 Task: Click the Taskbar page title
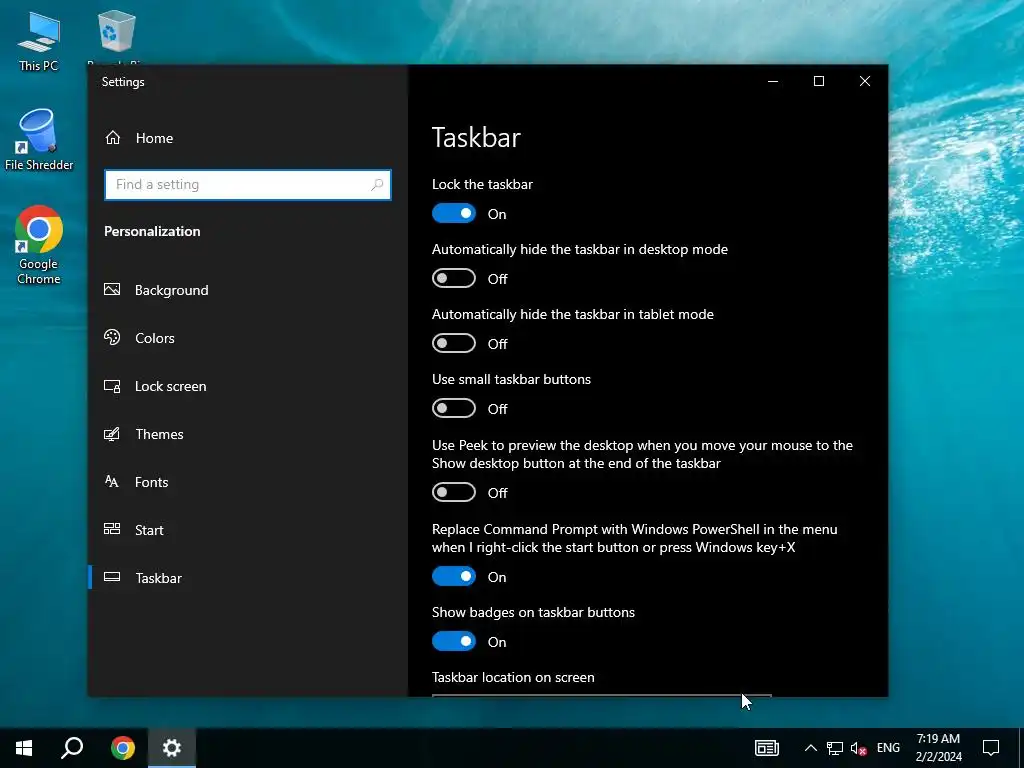point(476,138)
